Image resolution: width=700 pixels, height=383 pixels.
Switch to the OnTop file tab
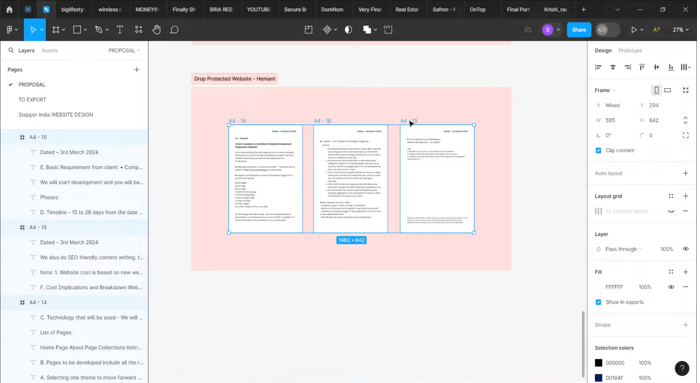[x=478, y=9]
